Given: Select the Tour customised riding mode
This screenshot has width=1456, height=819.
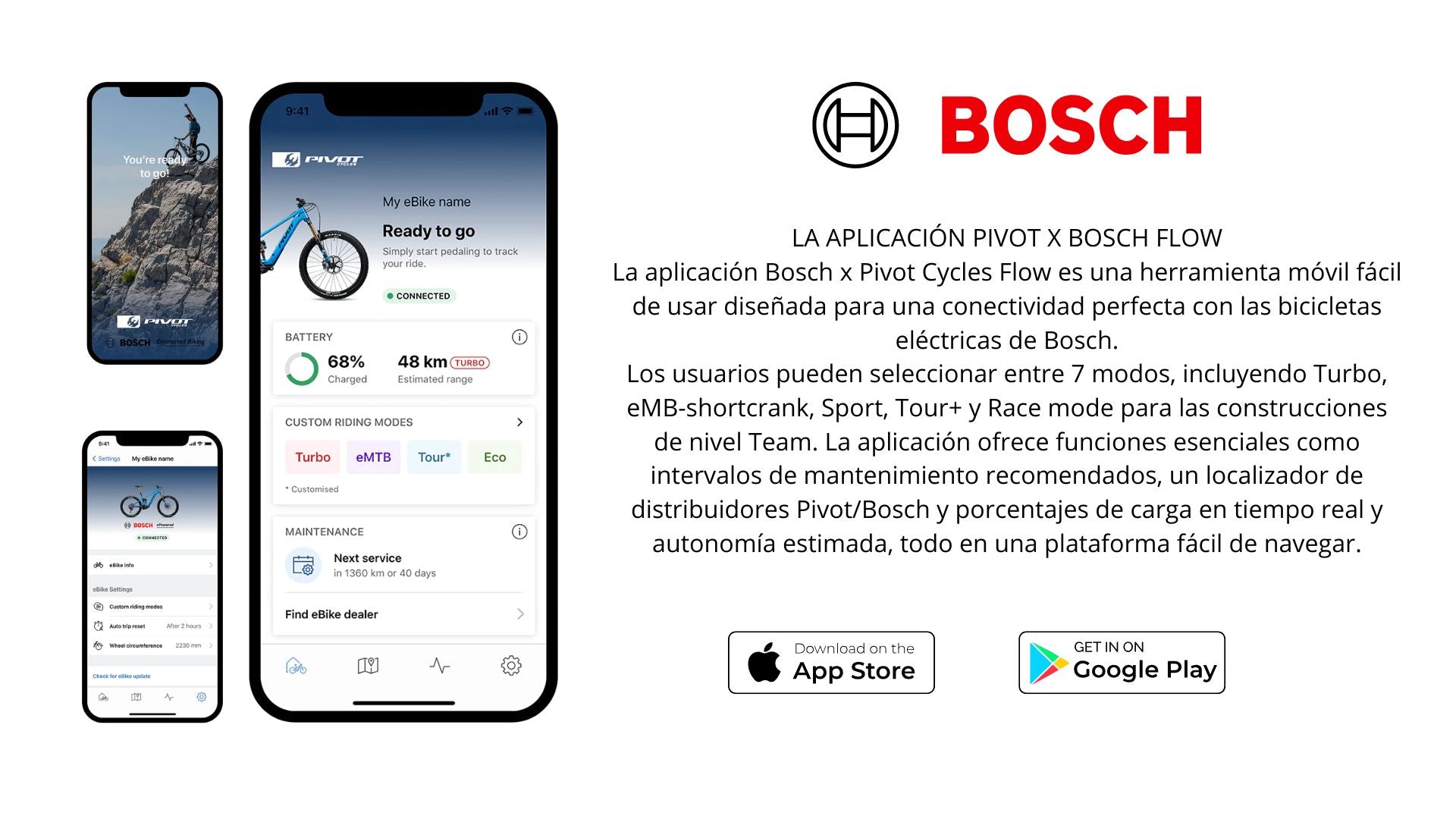Looking at the screenshot, I should pos(434,457).
